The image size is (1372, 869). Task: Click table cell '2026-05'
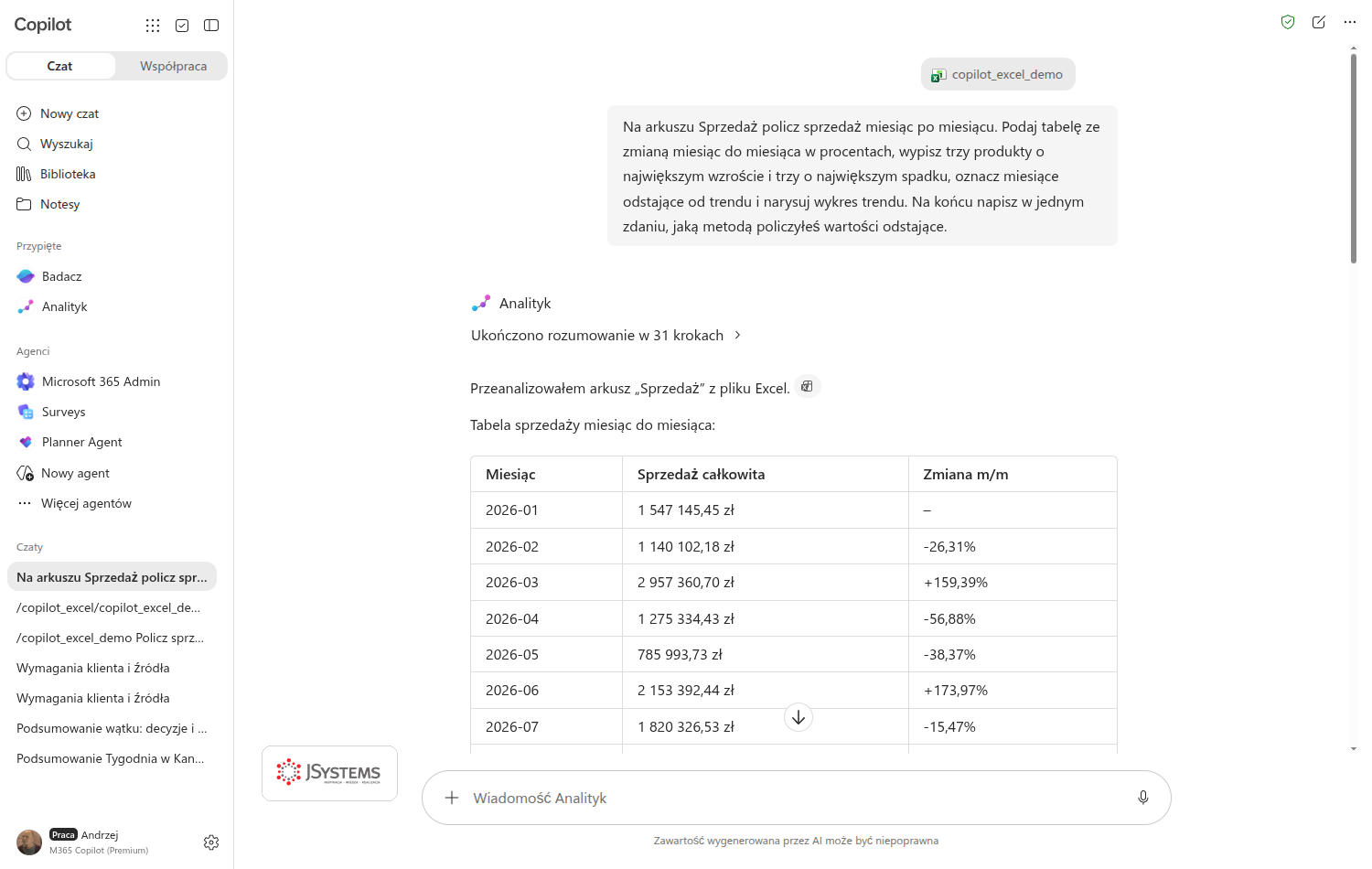(x=547, y=655)
